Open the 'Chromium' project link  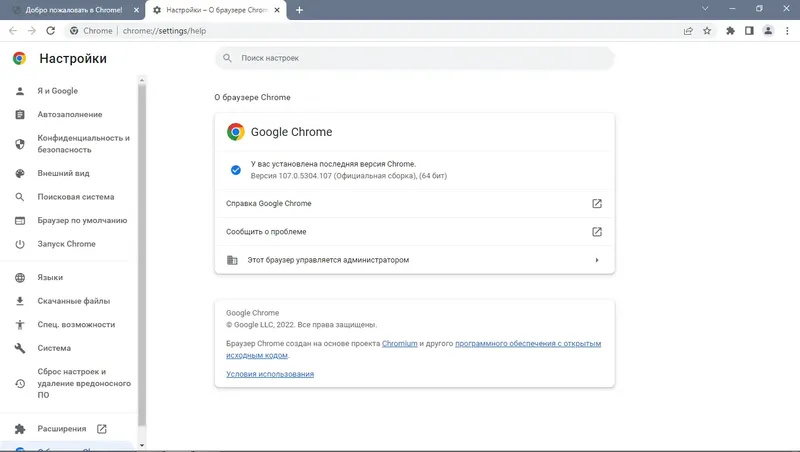tap(399, 343)
